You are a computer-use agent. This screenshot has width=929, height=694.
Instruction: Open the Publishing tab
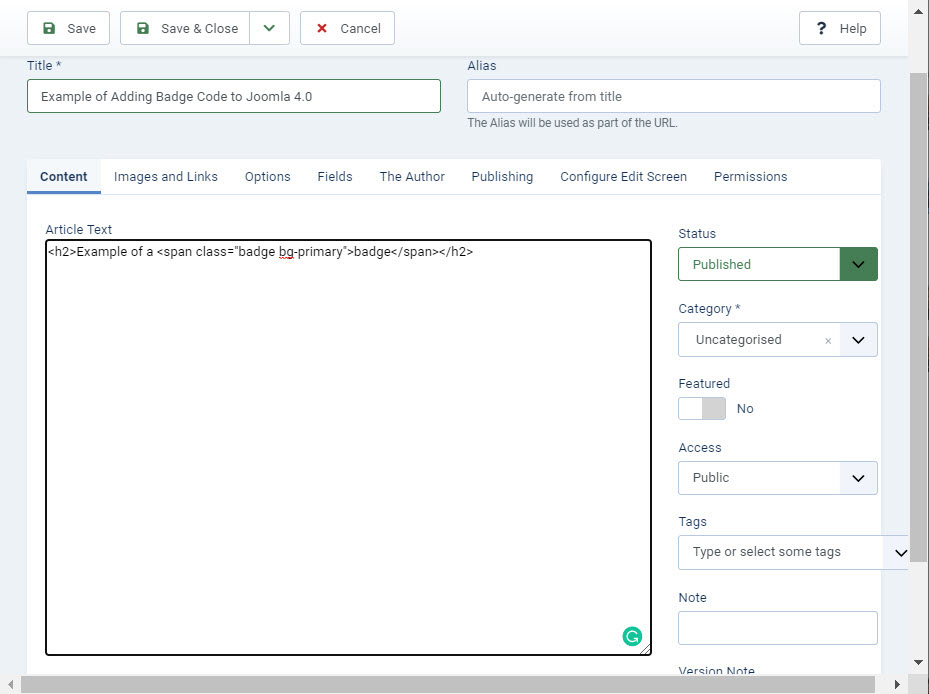pos(502,177)
